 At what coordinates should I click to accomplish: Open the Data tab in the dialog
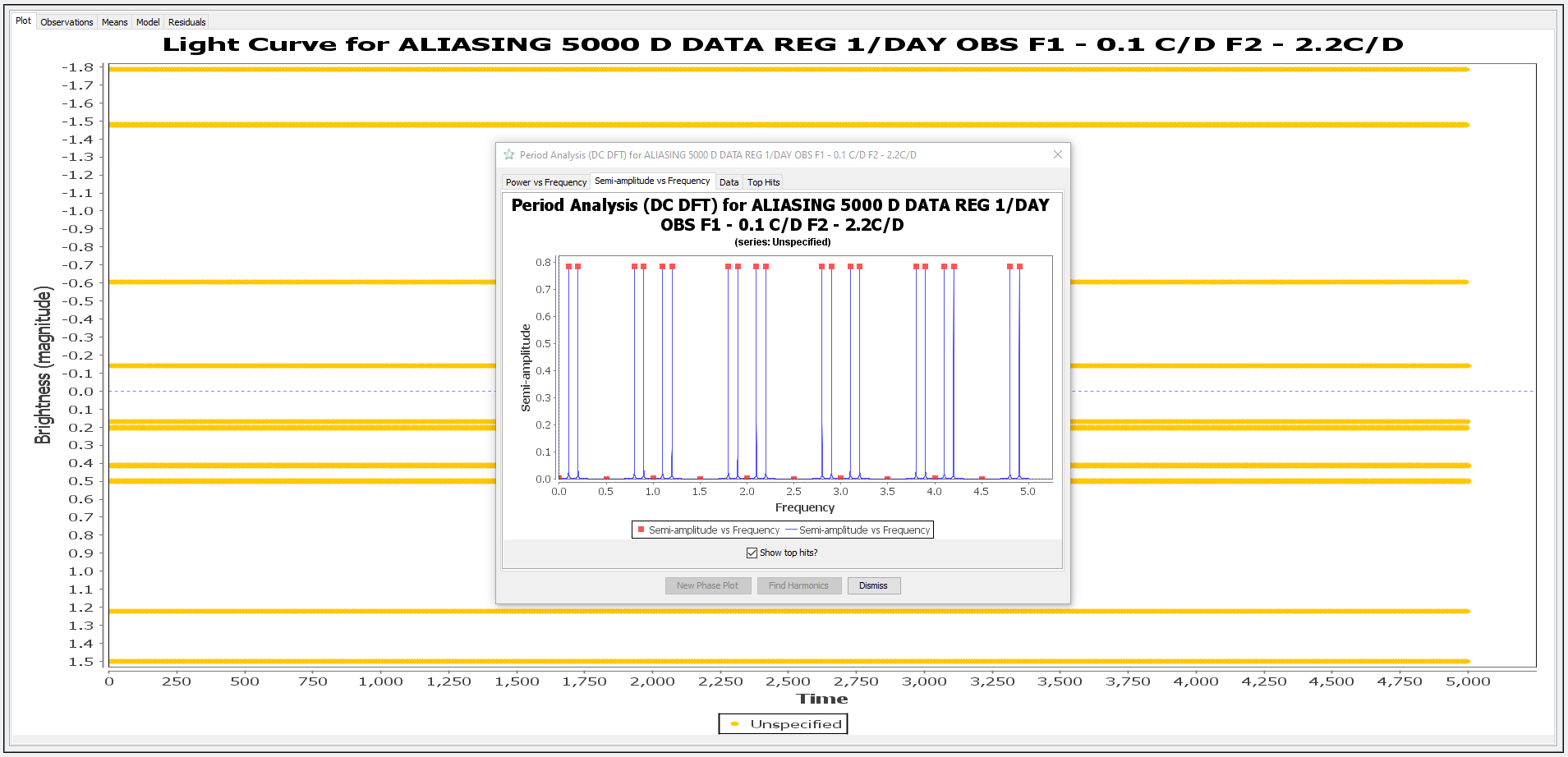(x=729, y=182)
